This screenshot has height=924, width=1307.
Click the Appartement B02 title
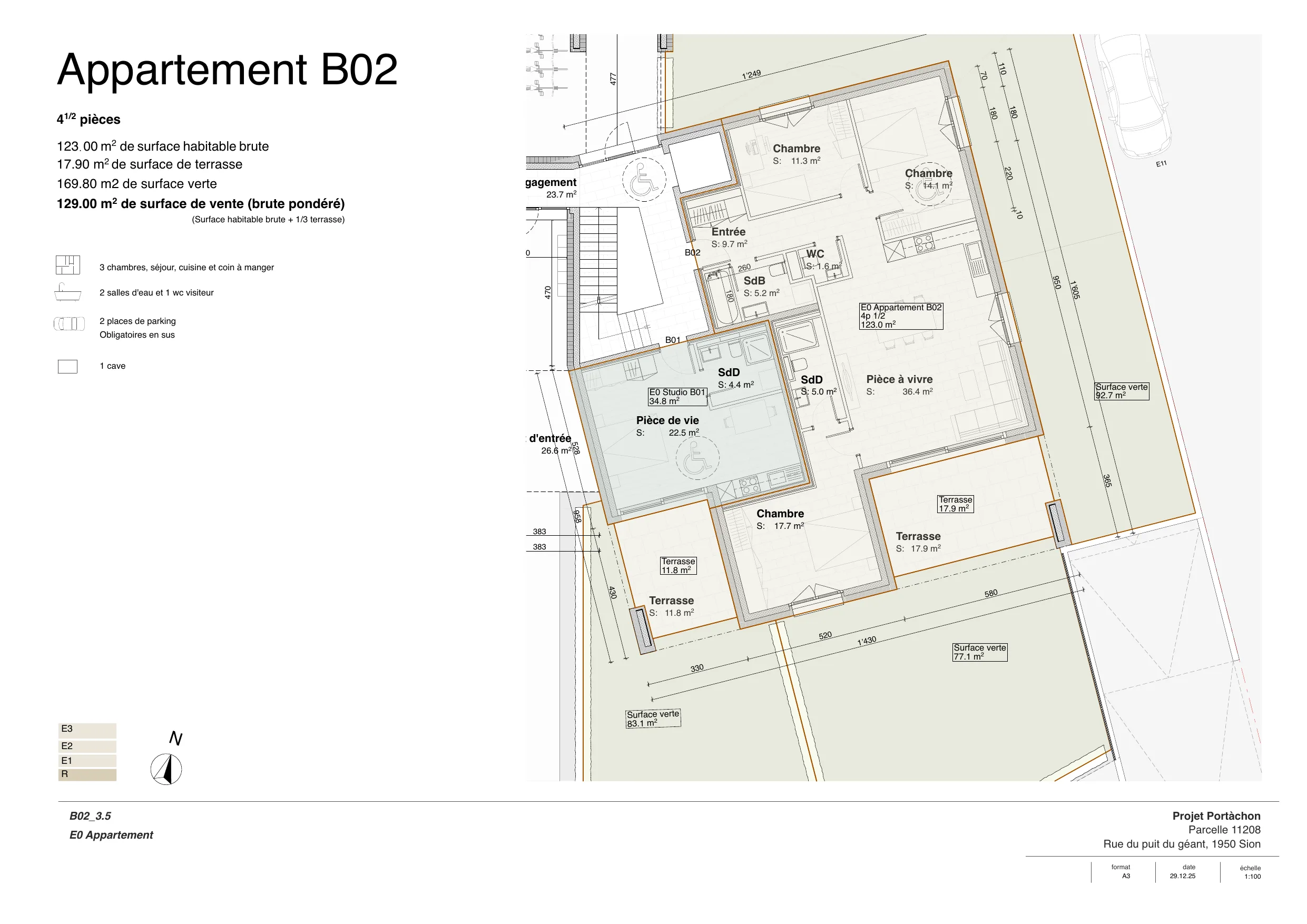tap(227, 70)
